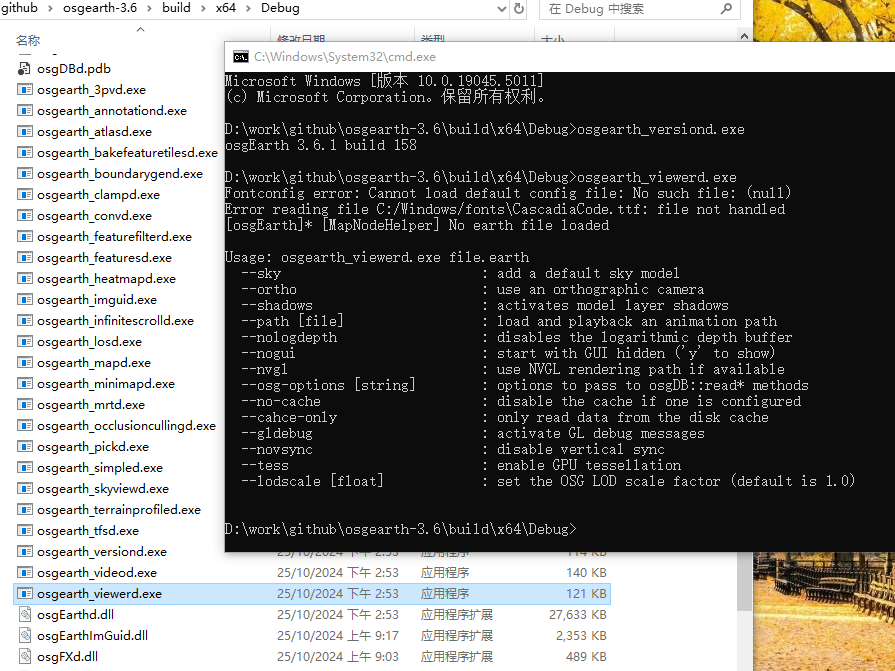This screenshot has width=895, height=671.
Task: Expand the chevron after osgearth-3.6 breadcrumb
Action: coord(151,9)
